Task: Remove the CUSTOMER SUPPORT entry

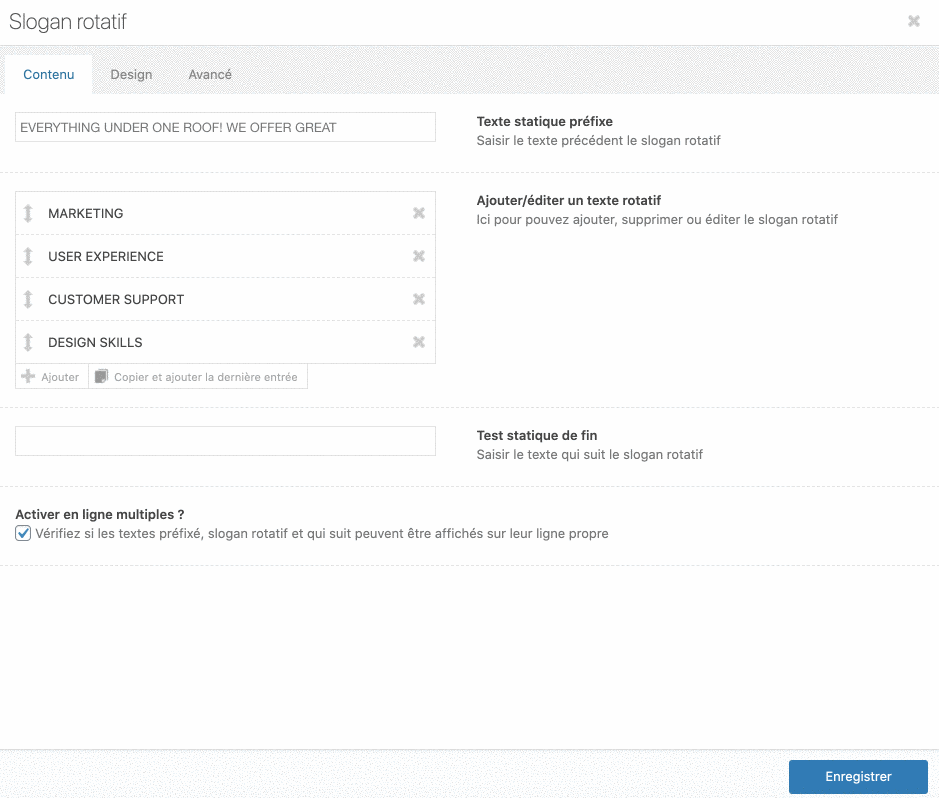Action: pyautogui.click(x=419, y=299)
